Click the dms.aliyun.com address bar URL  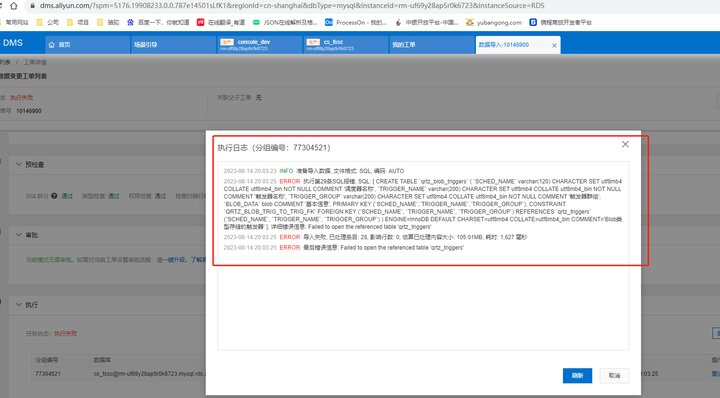click(x=292, y=6)
